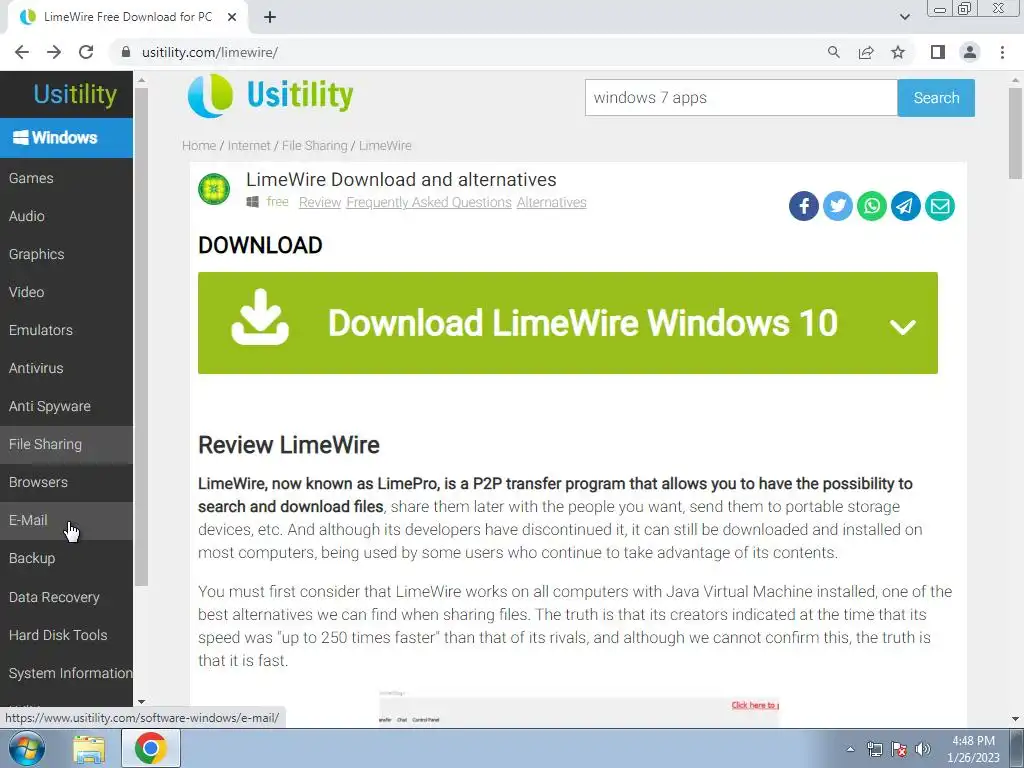Open Chrome share this page icon
This screenshot has width=1024, height=768.
click(866, 52)
